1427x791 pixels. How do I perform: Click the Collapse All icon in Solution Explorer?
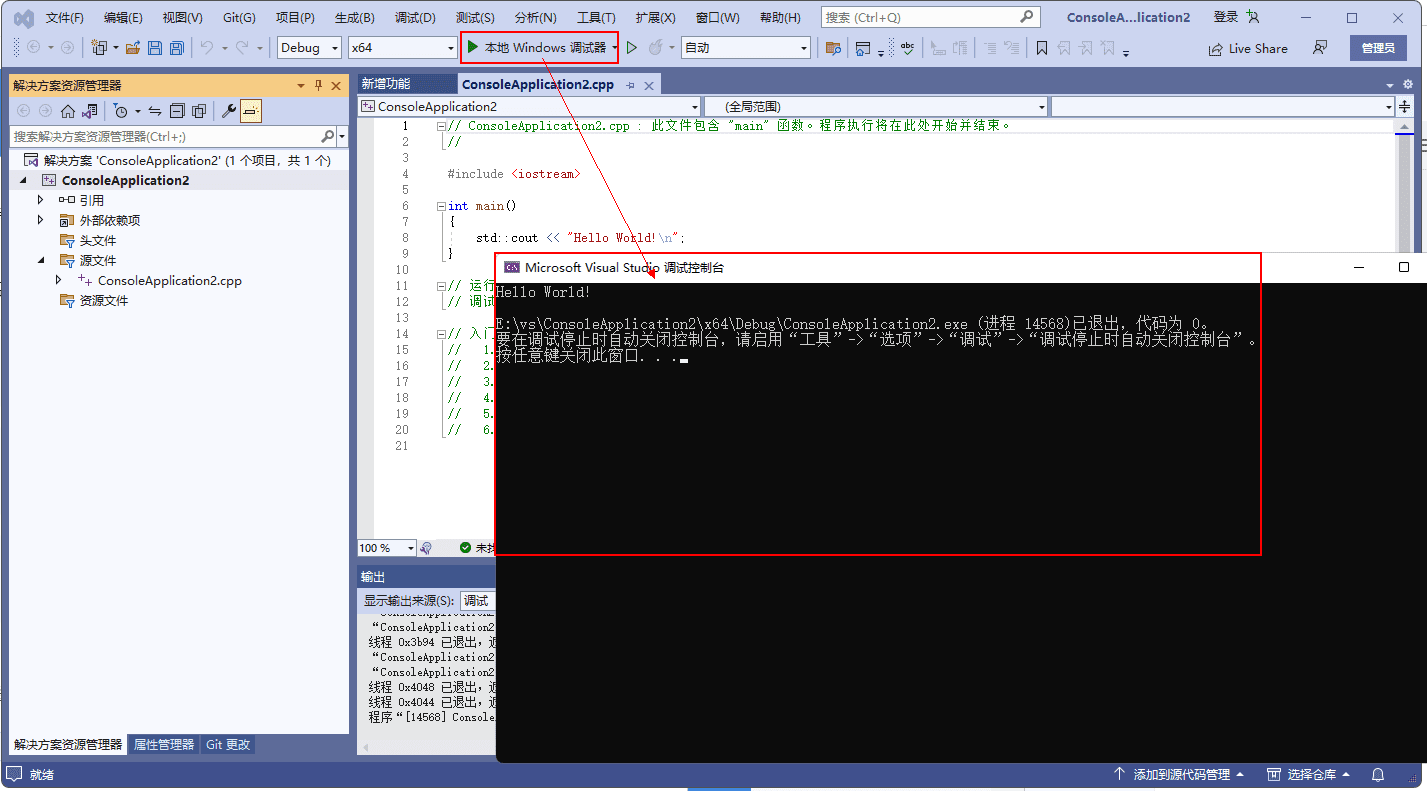point(179,111)
